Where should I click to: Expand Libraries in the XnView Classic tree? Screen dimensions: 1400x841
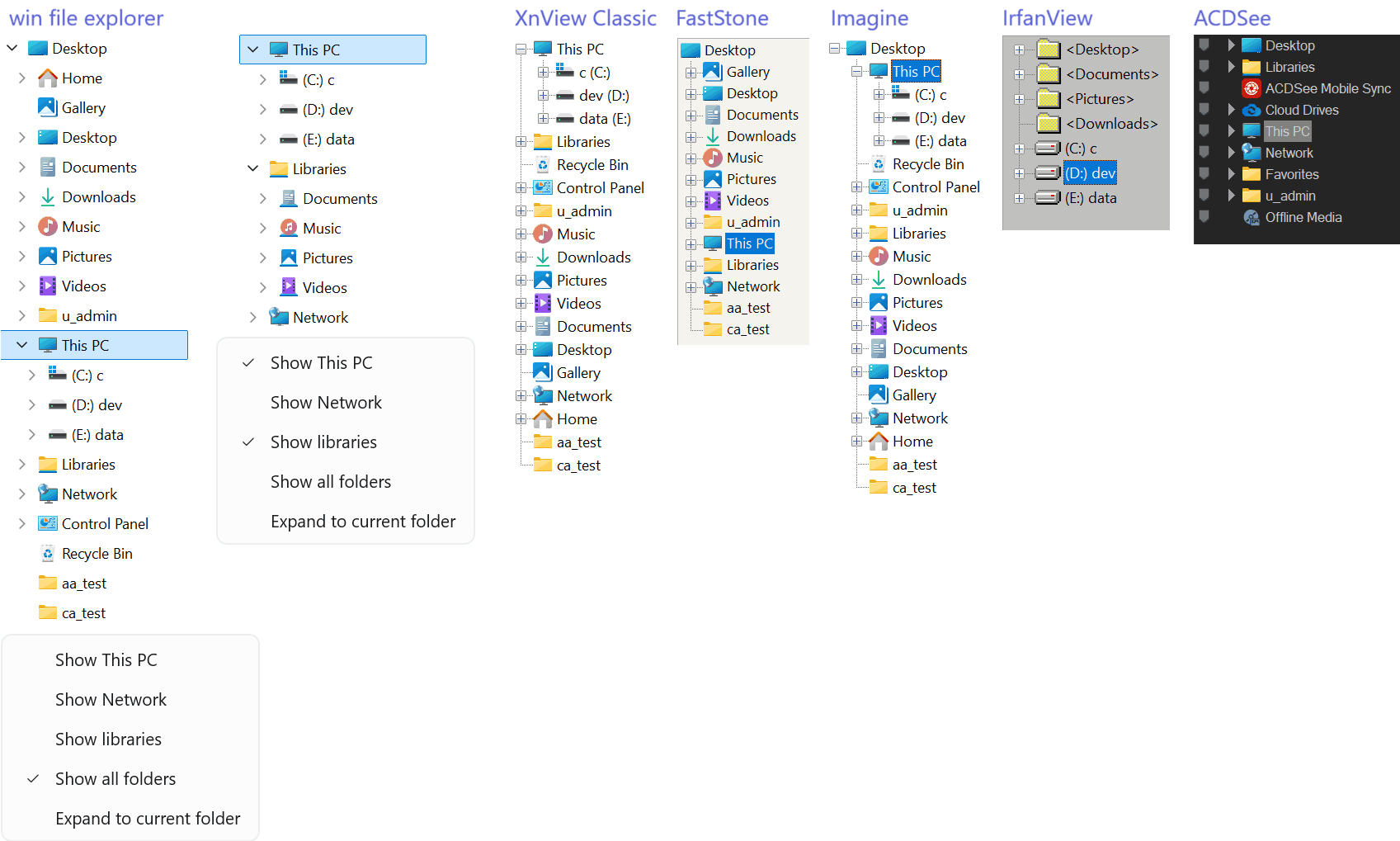pyautogui.click(x=521, y=142)
